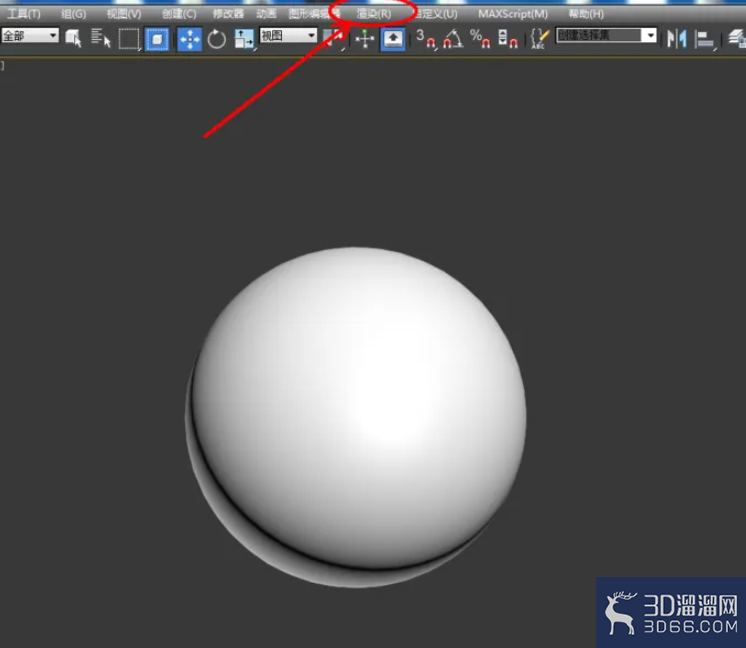Open Edit Named Selection Sets

pos(540,39)
